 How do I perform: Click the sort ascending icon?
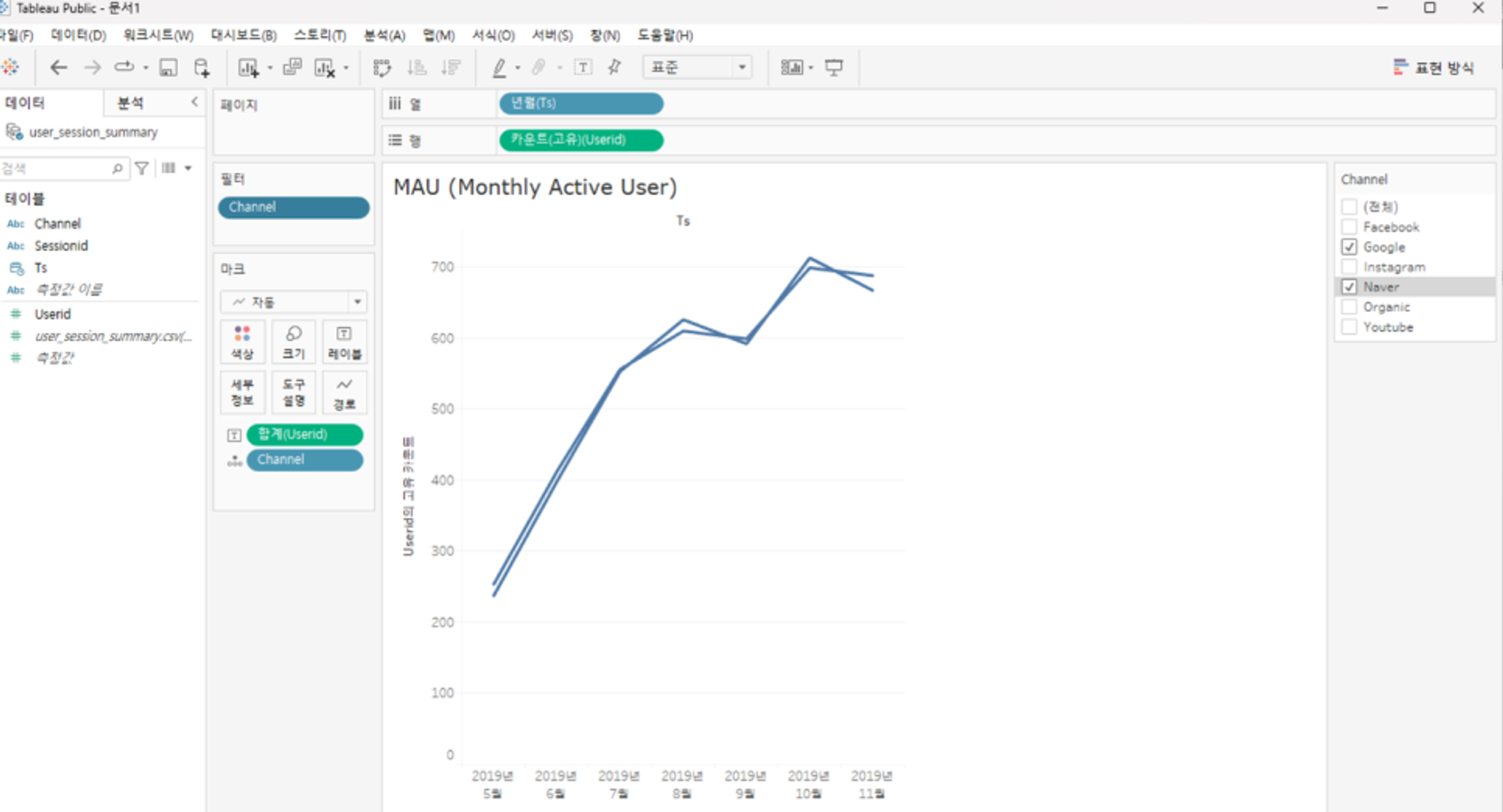point(416,68)
